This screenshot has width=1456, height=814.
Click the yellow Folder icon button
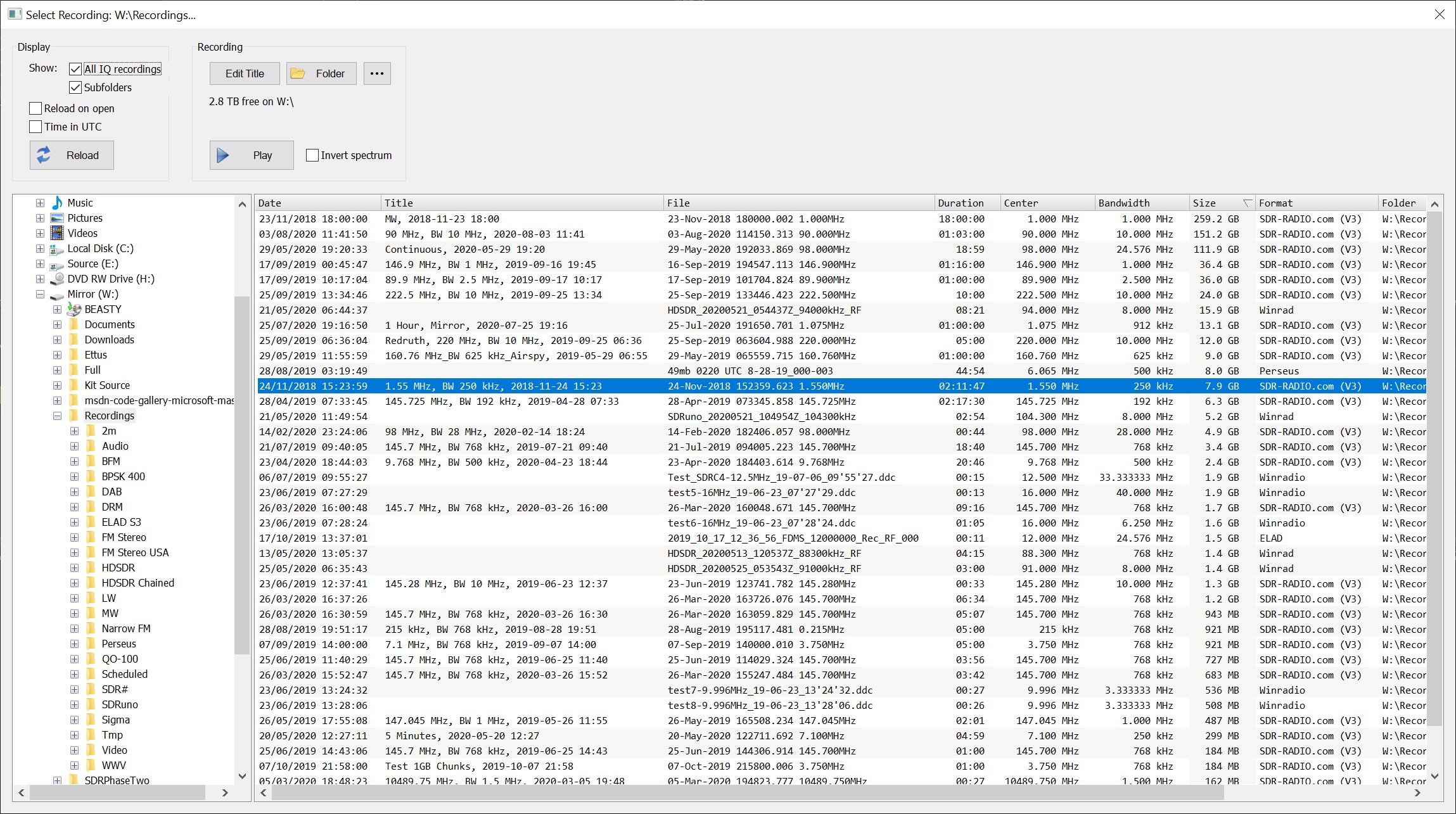click(x=298, y=73)
